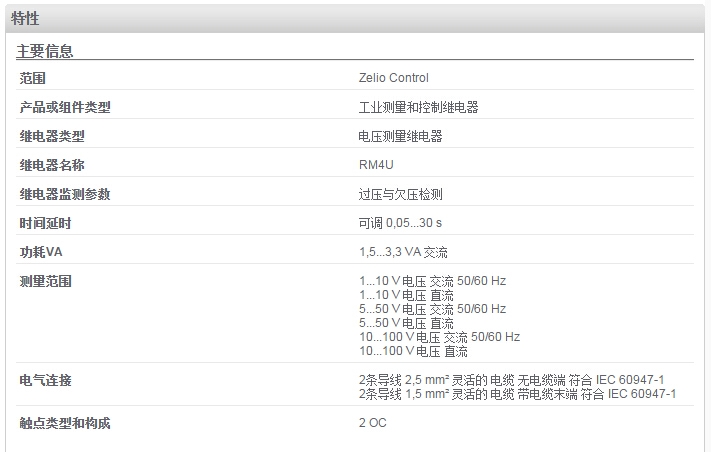Select the 主要信息 heading

44,51
